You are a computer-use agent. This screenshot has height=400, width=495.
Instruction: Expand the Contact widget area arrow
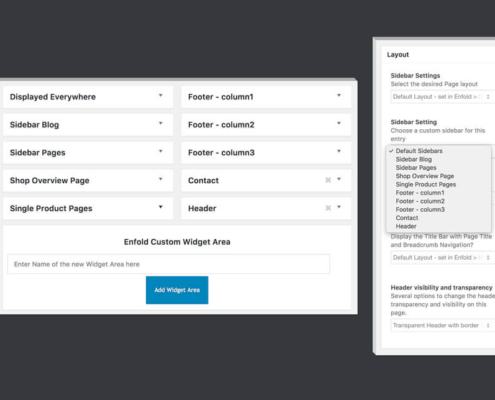coord(339,179)
